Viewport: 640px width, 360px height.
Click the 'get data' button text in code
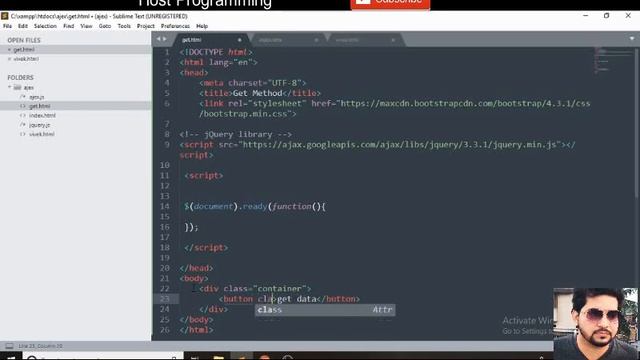pyautogui.click(x=297, y=299)
